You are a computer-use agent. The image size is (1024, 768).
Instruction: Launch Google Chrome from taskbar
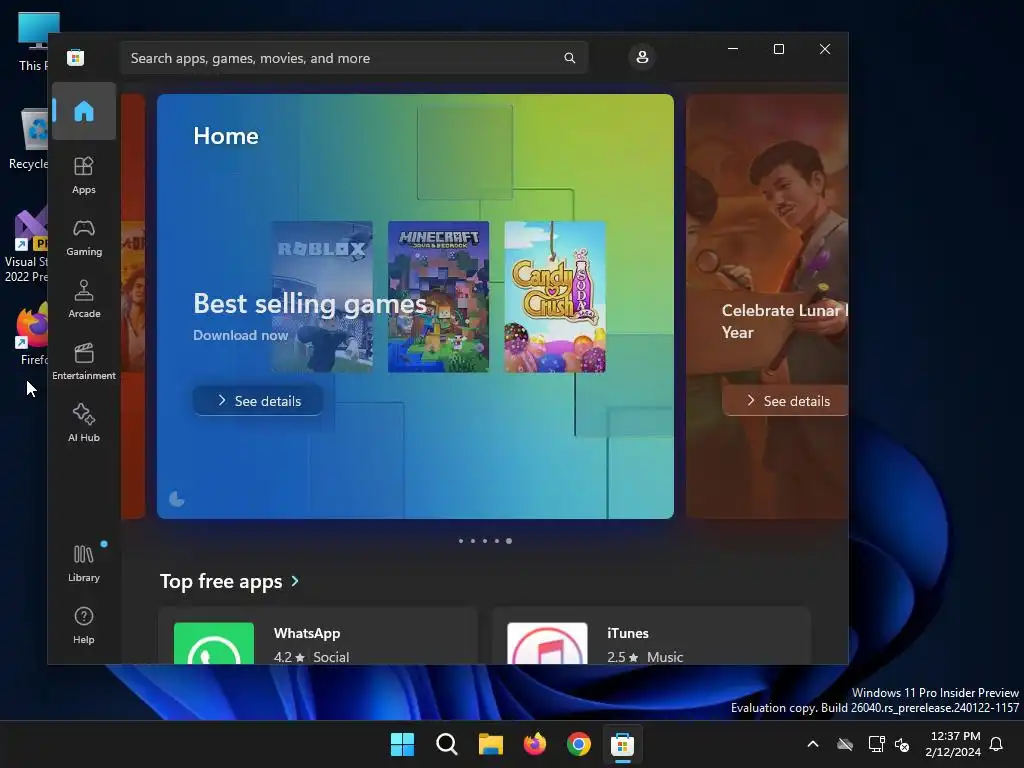pos(579,744)
